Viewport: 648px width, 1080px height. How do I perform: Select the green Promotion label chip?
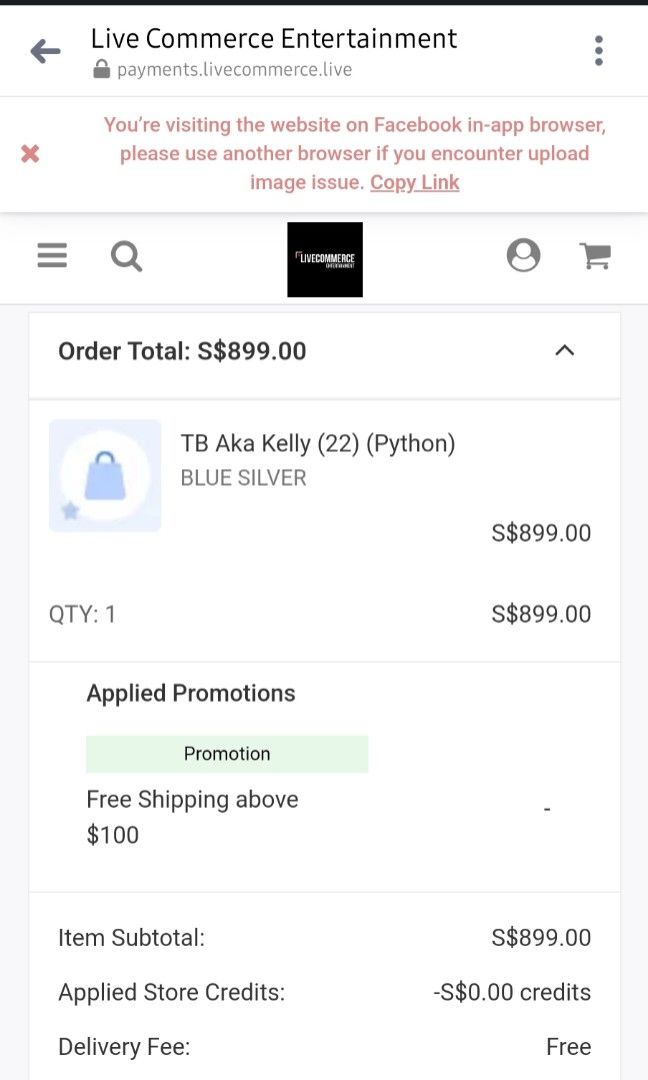227,753
